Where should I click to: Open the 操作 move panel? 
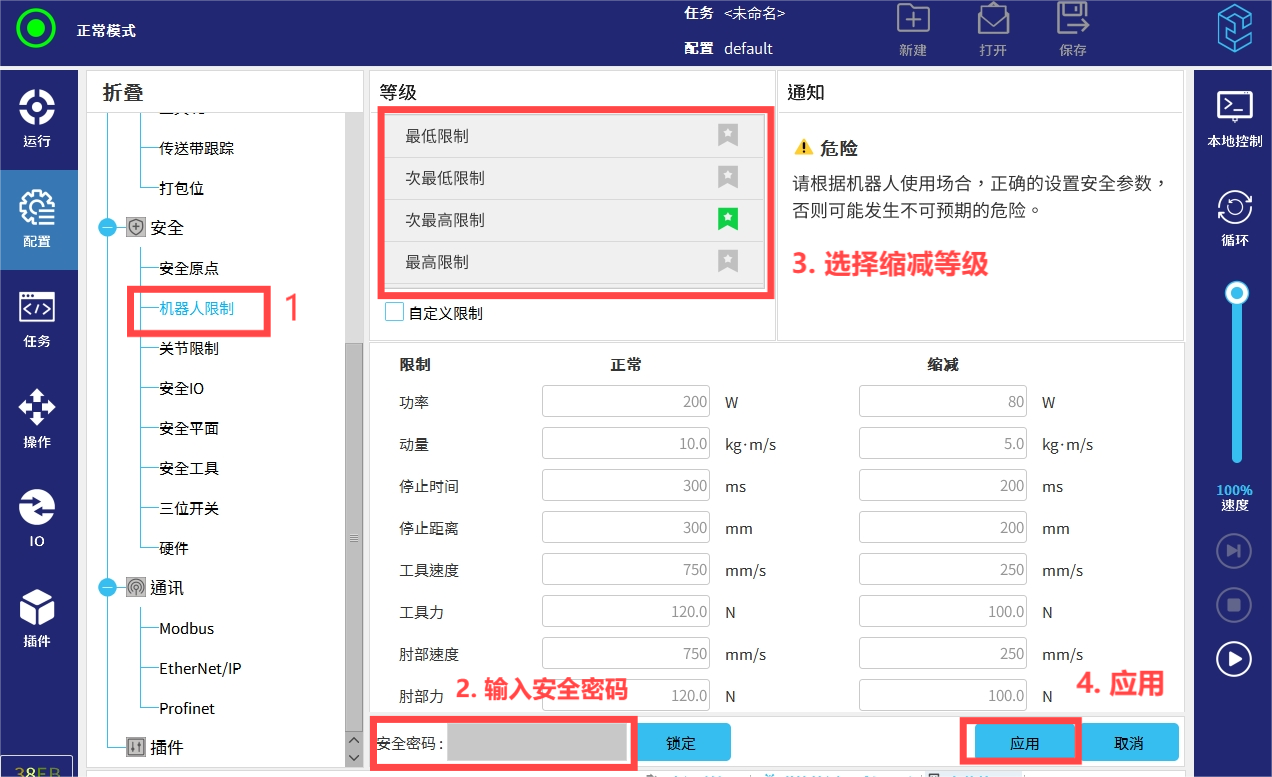point(37,418)
